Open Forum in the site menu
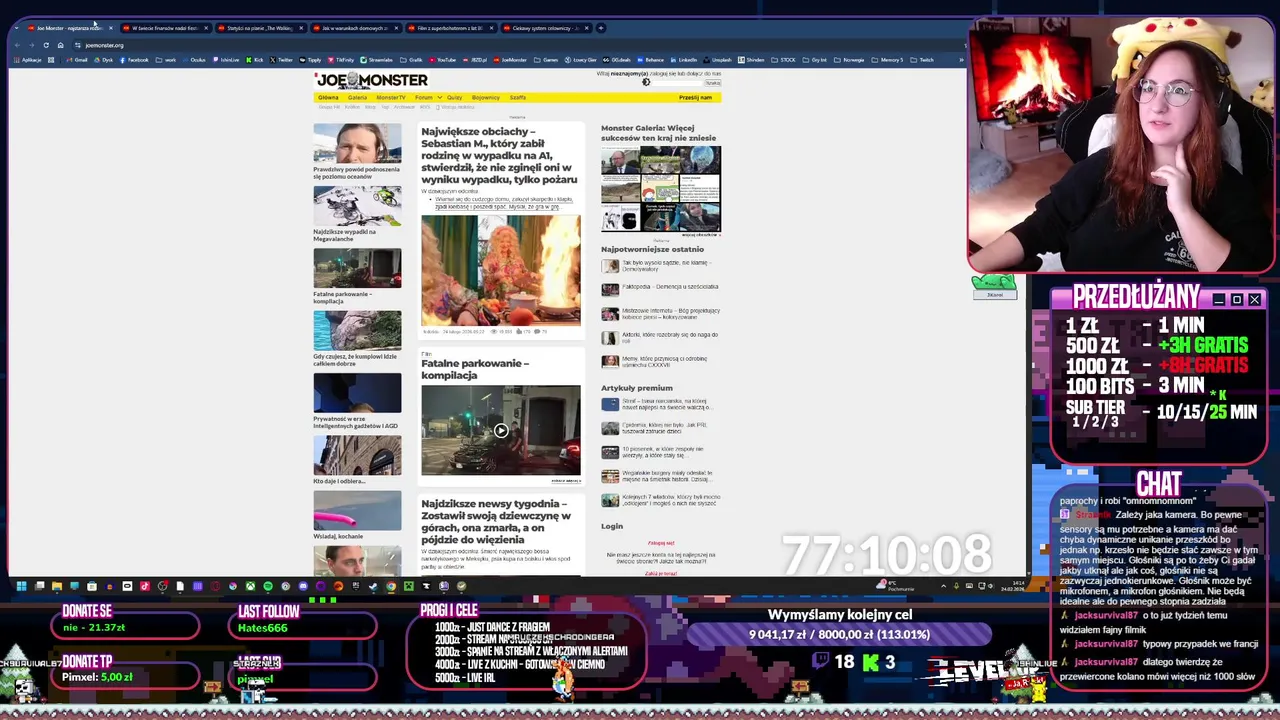The height and width of the screenshot is (720, 1280). click(424, 97)
